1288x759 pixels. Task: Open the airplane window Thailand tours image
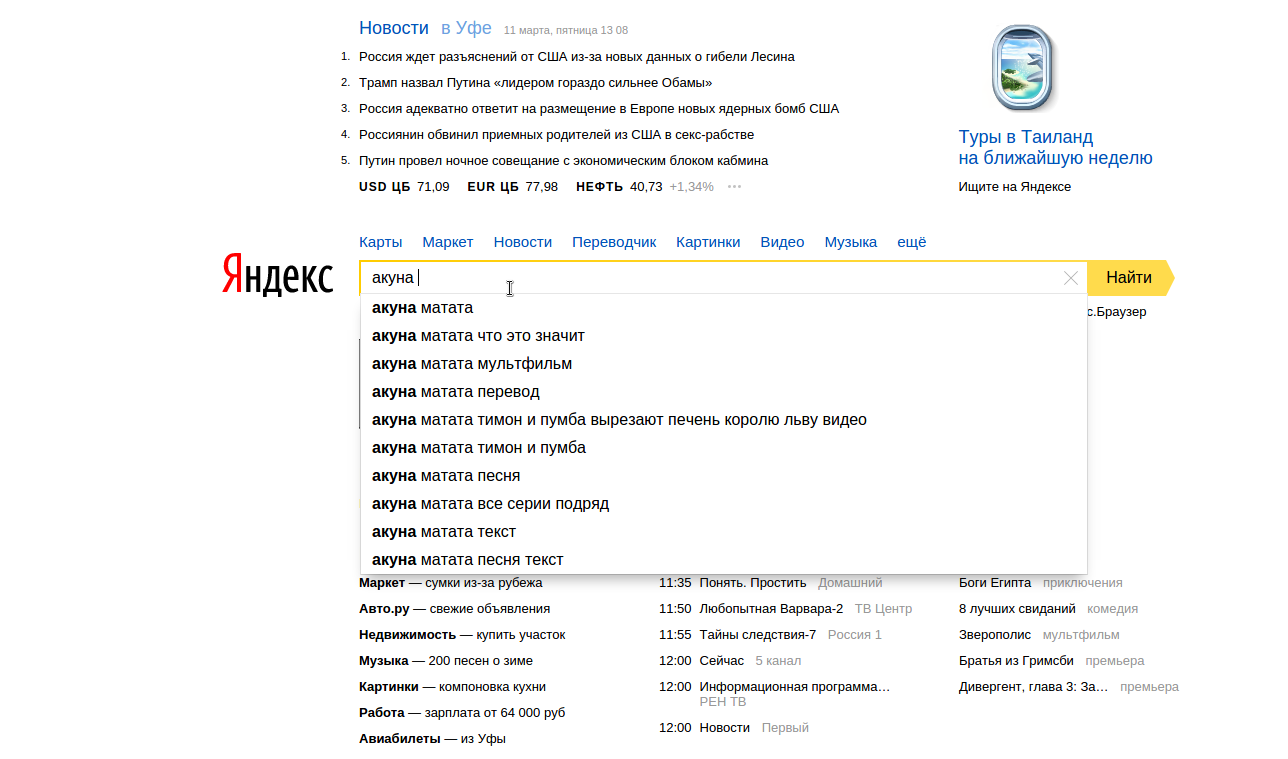tap(1023, 69)
